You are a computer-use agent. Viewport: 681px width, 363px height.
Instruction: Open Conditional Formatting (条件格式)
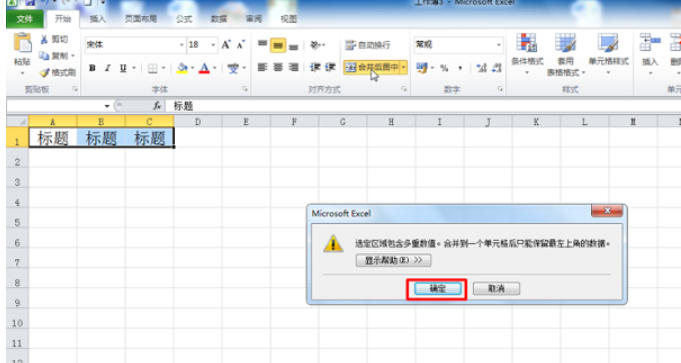(527, 53)
